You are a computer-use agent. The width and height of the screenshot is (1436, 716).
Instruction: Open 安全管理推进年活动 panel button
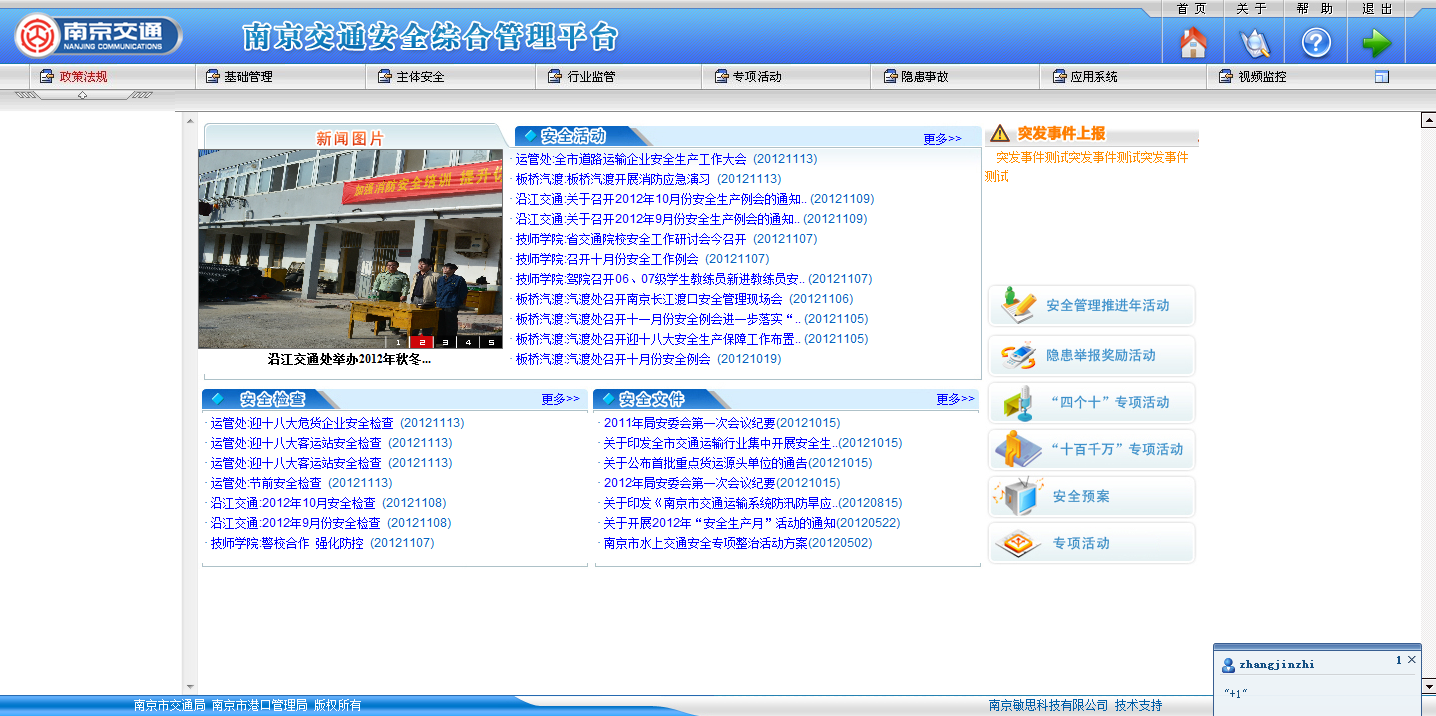[x=1092, y=306]
